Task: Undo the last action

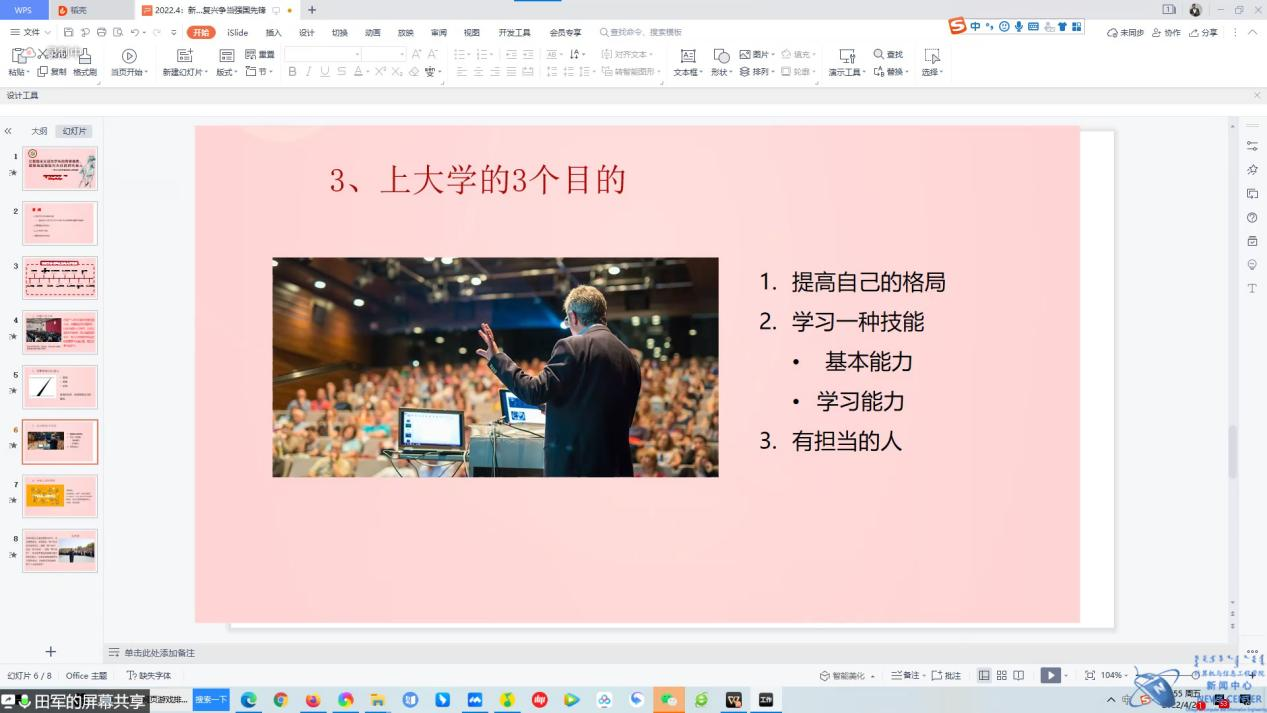Action: [134, 33]
